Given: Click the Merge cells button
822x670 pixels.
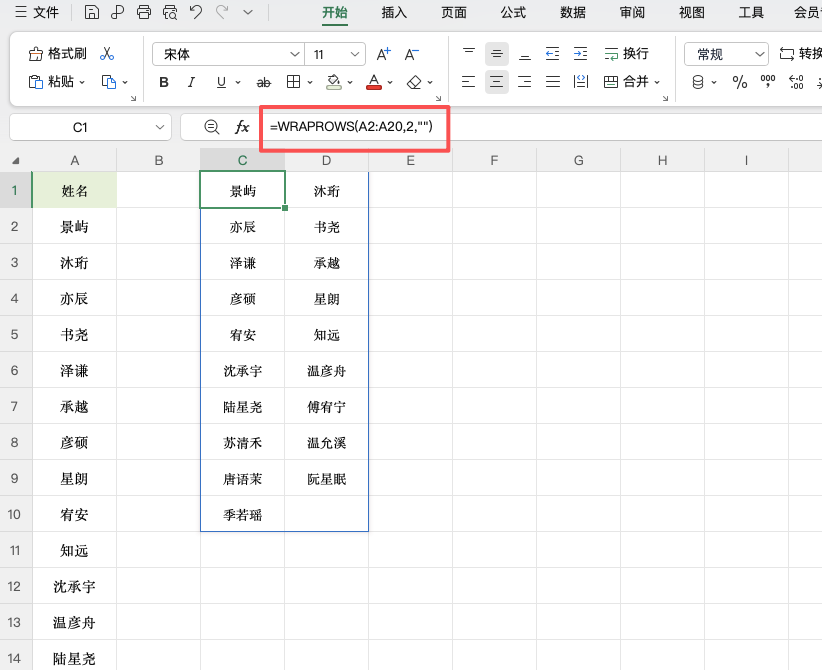Looking at the screenshot, I should tap(626, 82).
